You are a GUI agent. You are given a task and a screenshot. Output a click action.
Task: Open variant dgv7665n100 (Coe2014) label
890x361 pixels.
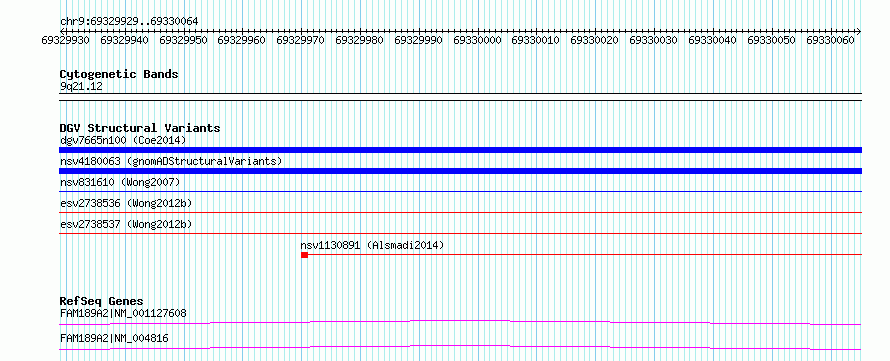coord(123,140)
